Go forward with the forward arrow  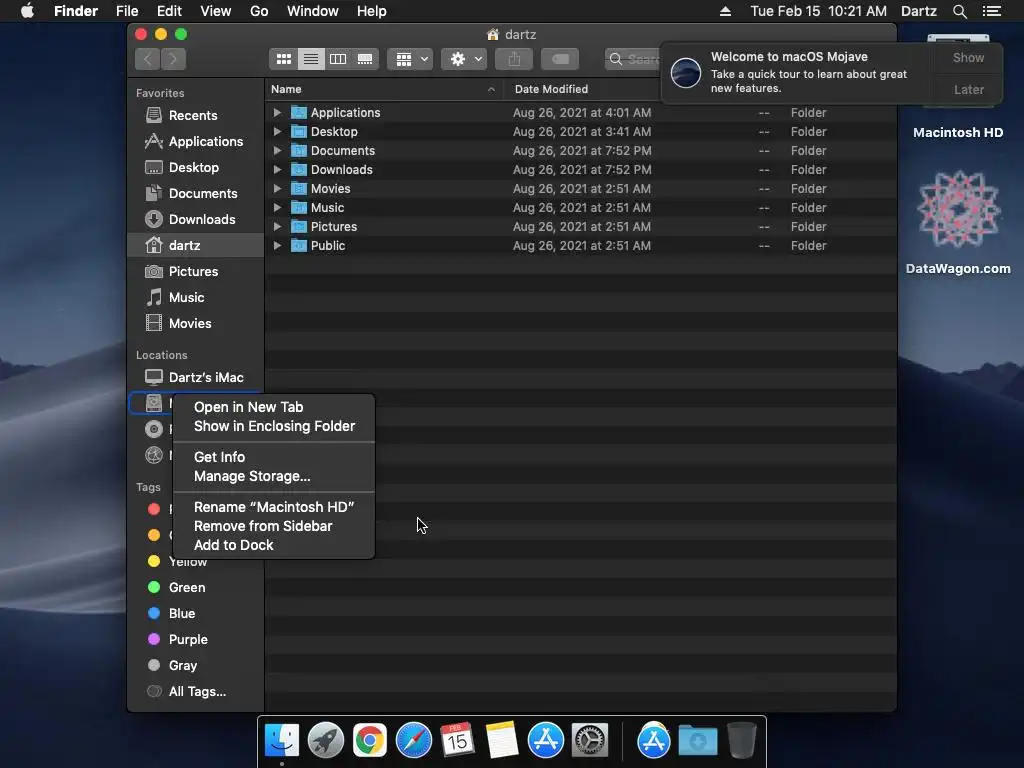pyautogui.click(x=173, y=59)
